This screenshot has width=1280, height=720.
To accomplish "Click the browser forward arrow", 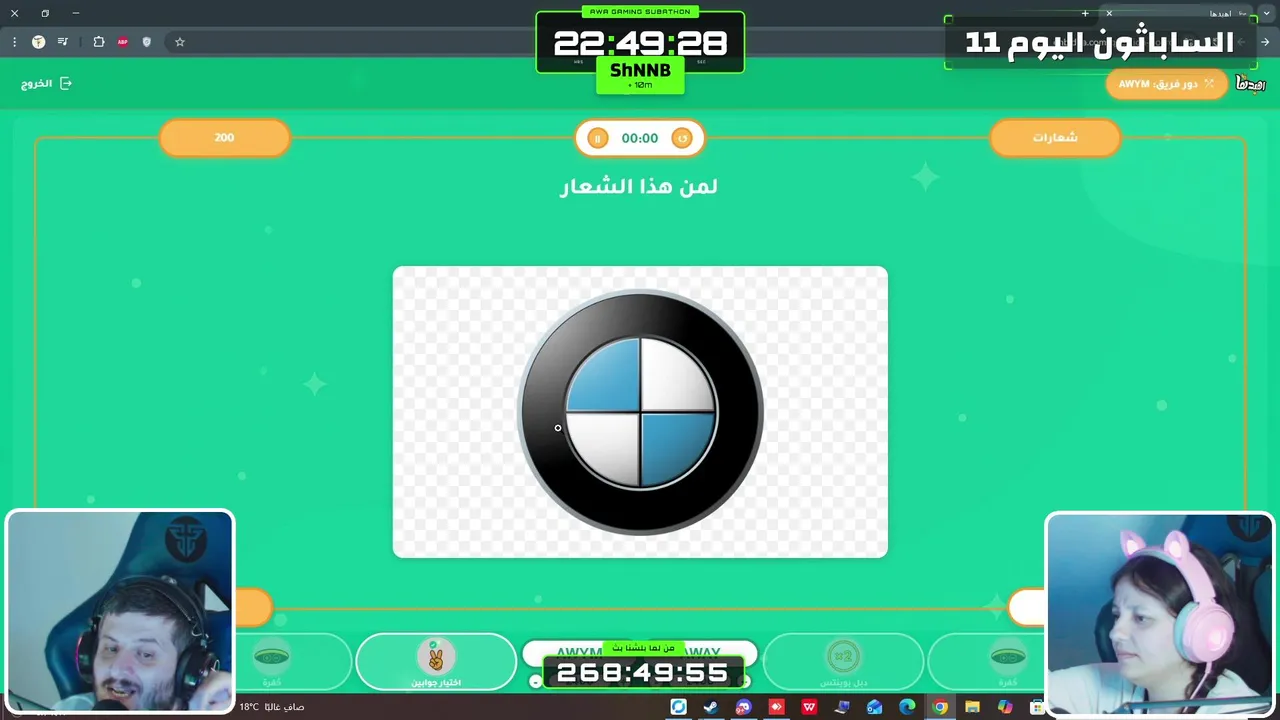I will [1265, 42].
